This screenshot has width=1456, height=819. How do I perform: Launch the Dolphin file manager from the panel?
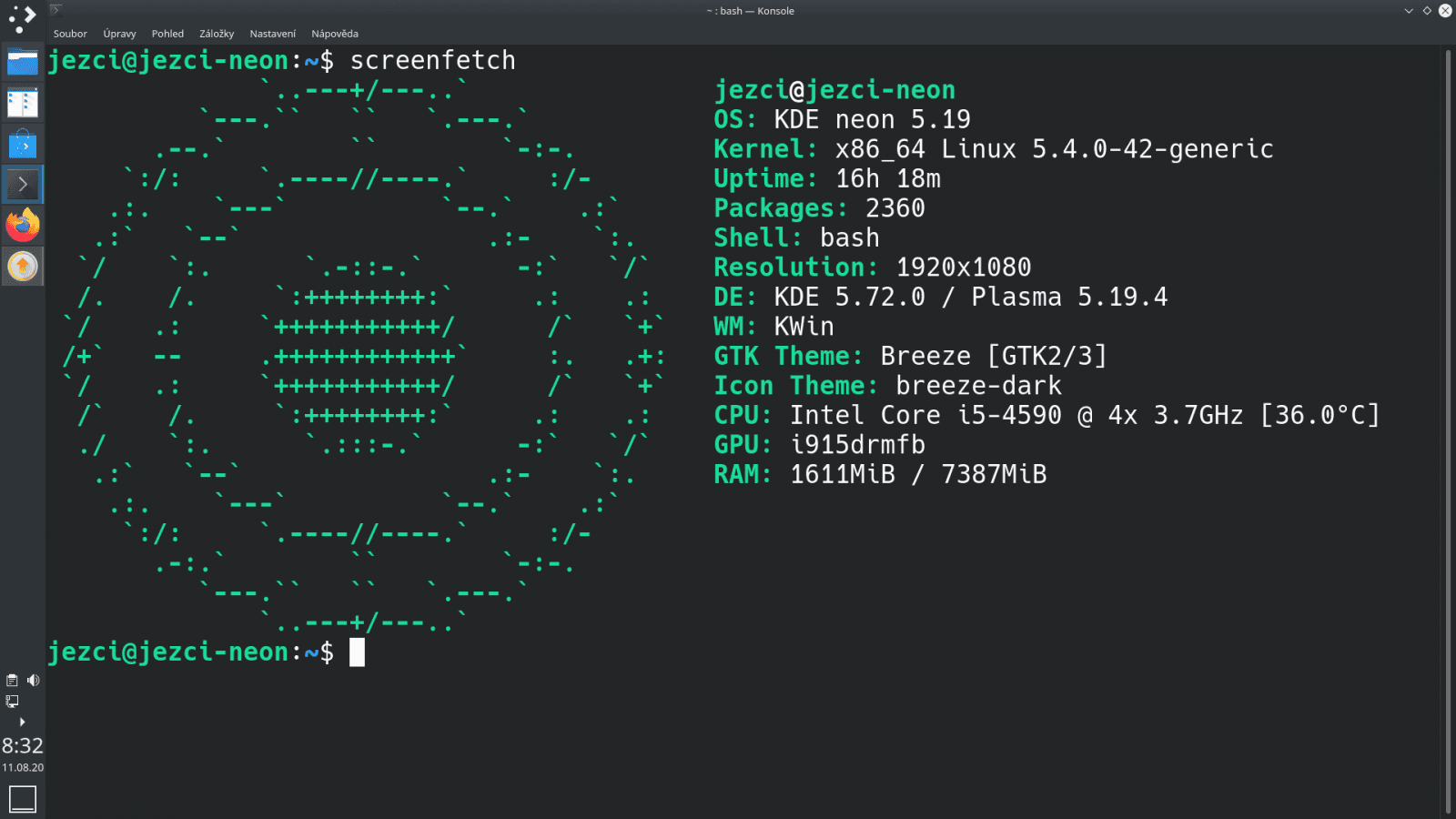[x=22, y=62]
